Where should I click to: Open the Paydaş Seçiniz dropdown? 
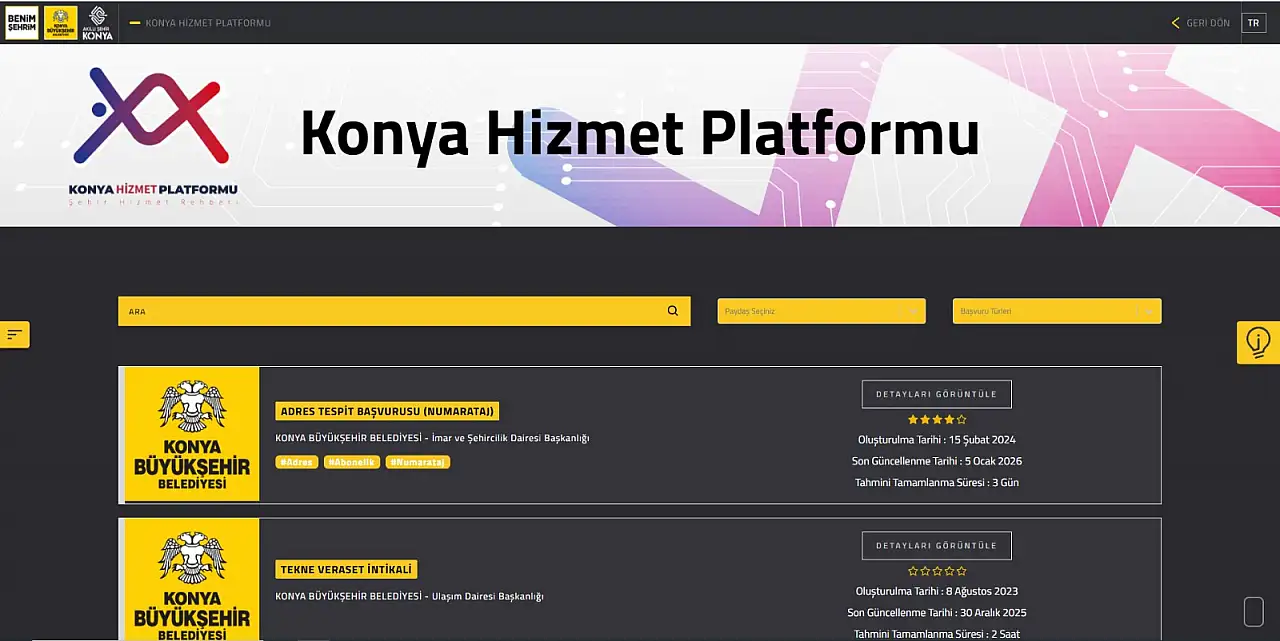pos(820,310)
